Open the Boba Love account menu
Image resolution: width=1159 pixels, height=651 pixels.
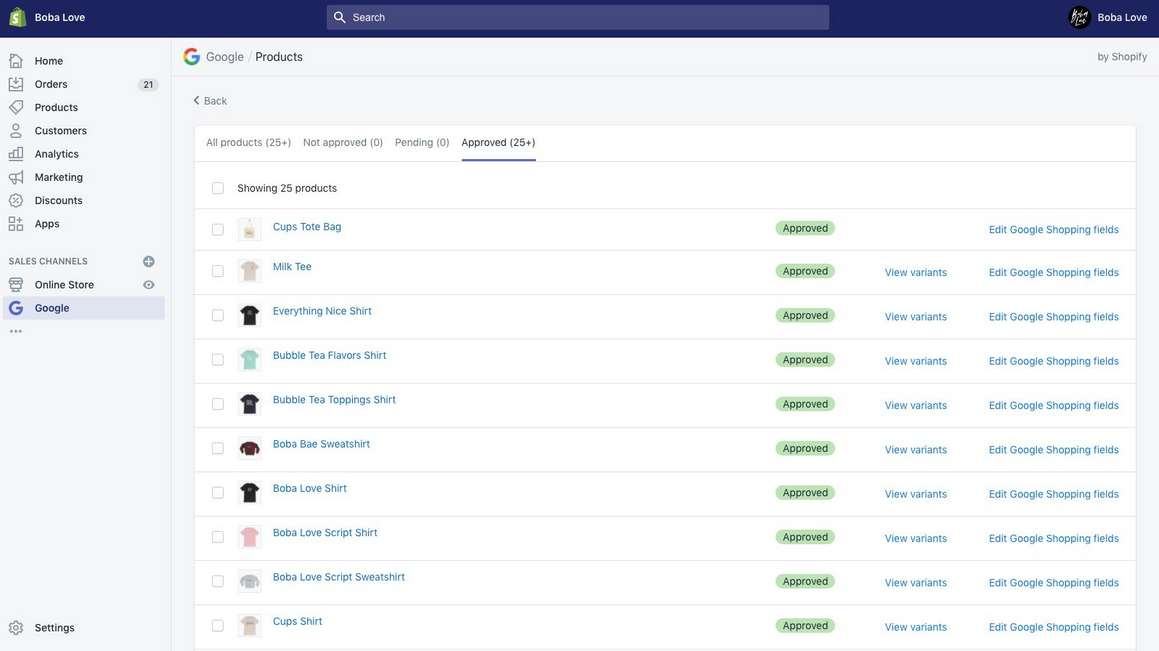pyautogui.click(x=1108, y=18)
